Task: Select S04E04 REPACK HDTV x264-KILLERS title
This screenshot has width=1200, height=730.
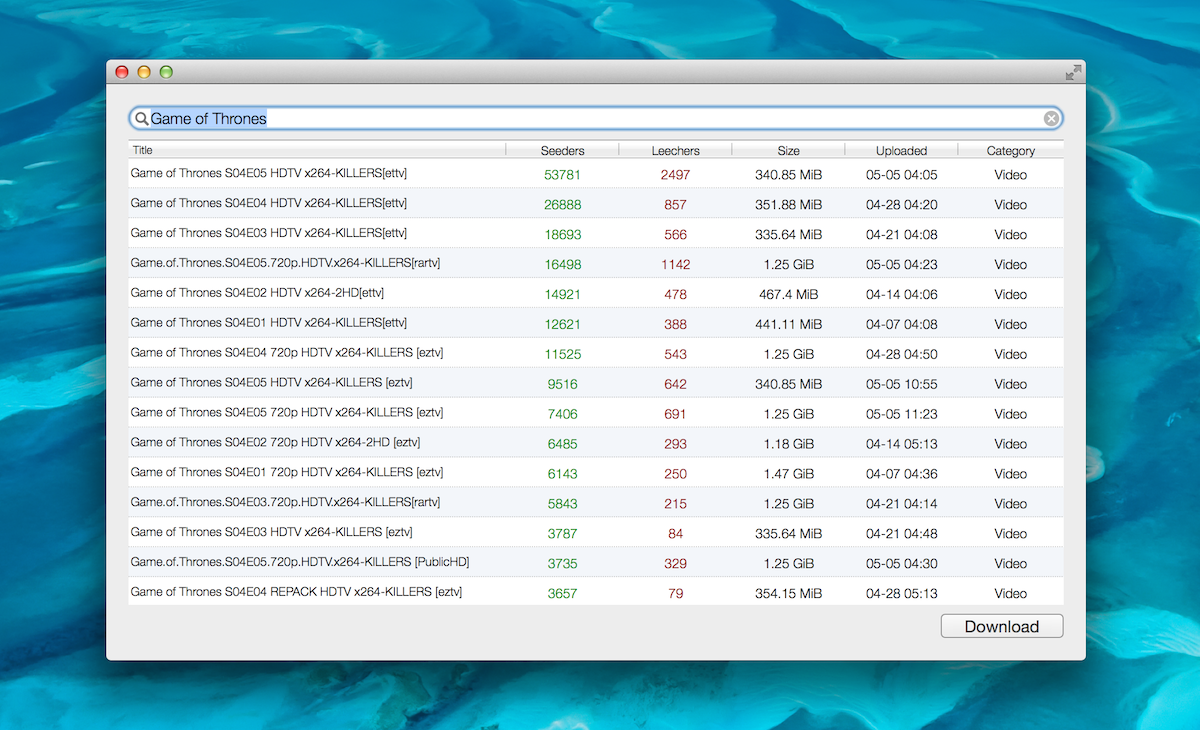Action: click(x=296, y=593)
